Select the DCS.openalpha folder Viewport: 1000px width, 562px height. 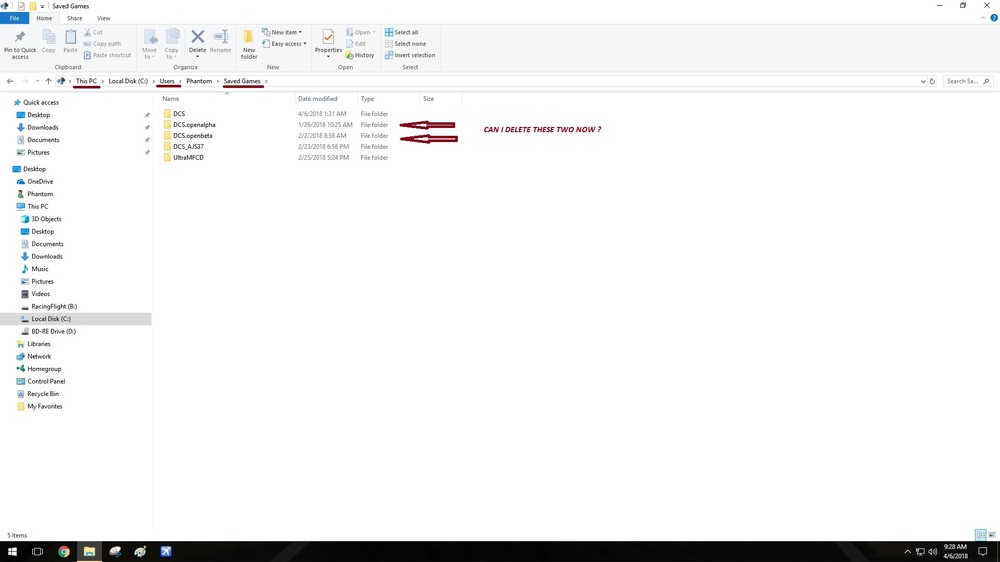pyautogui.click(x=194, y=124)
